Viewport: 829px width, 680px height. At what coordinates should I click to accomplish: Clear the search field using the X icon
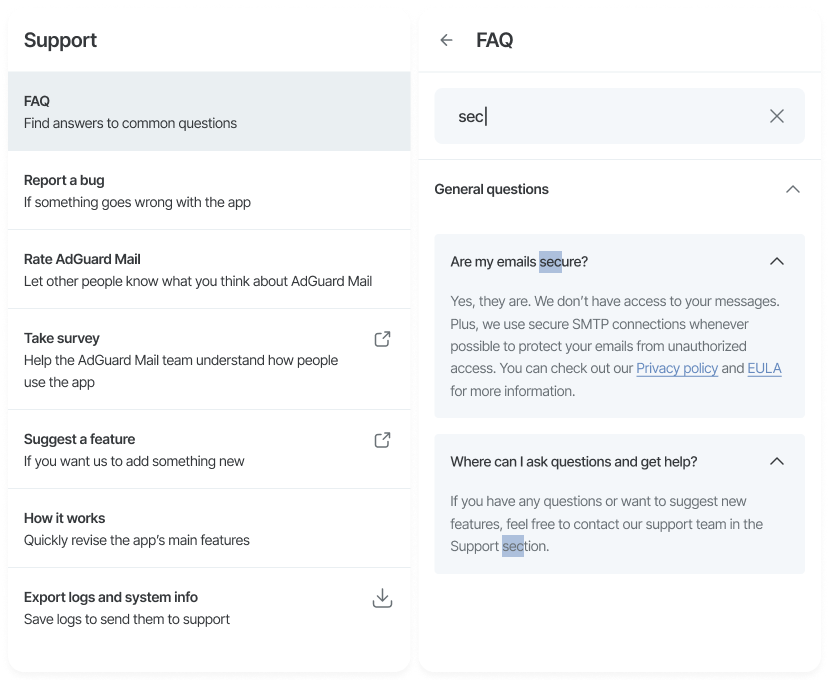click(x=777, y=116)
